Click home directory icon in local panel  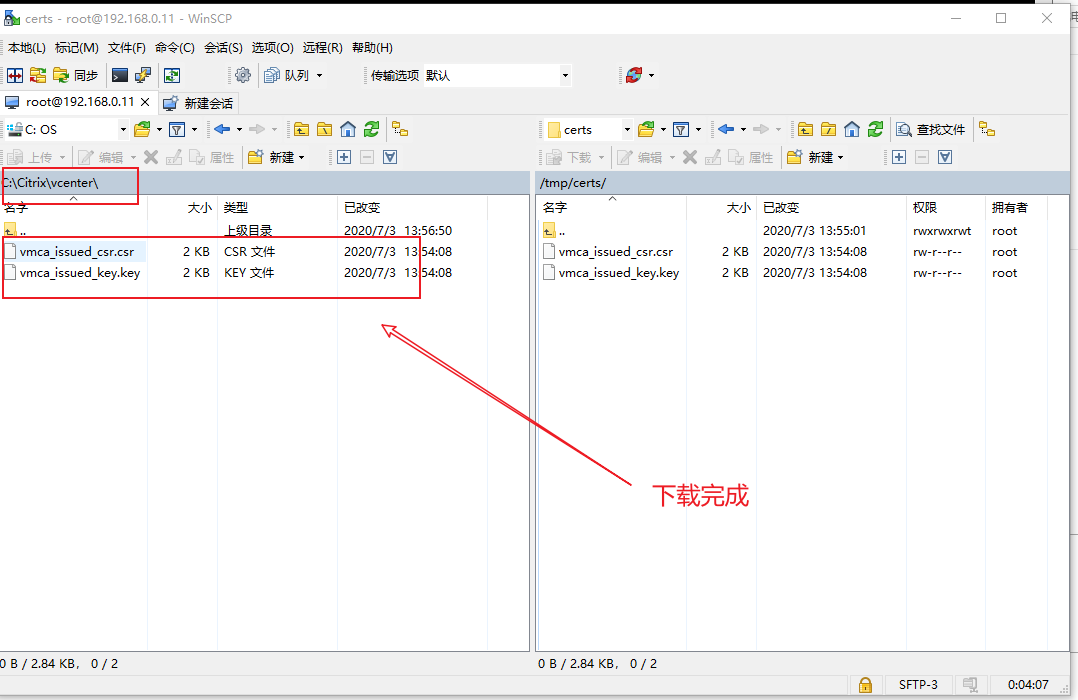point(348,129)
